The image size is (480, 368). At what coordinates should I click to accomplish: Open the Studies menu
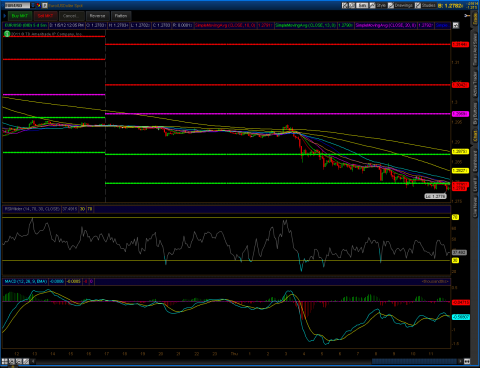pyautogui.click(x=429, y=5)
